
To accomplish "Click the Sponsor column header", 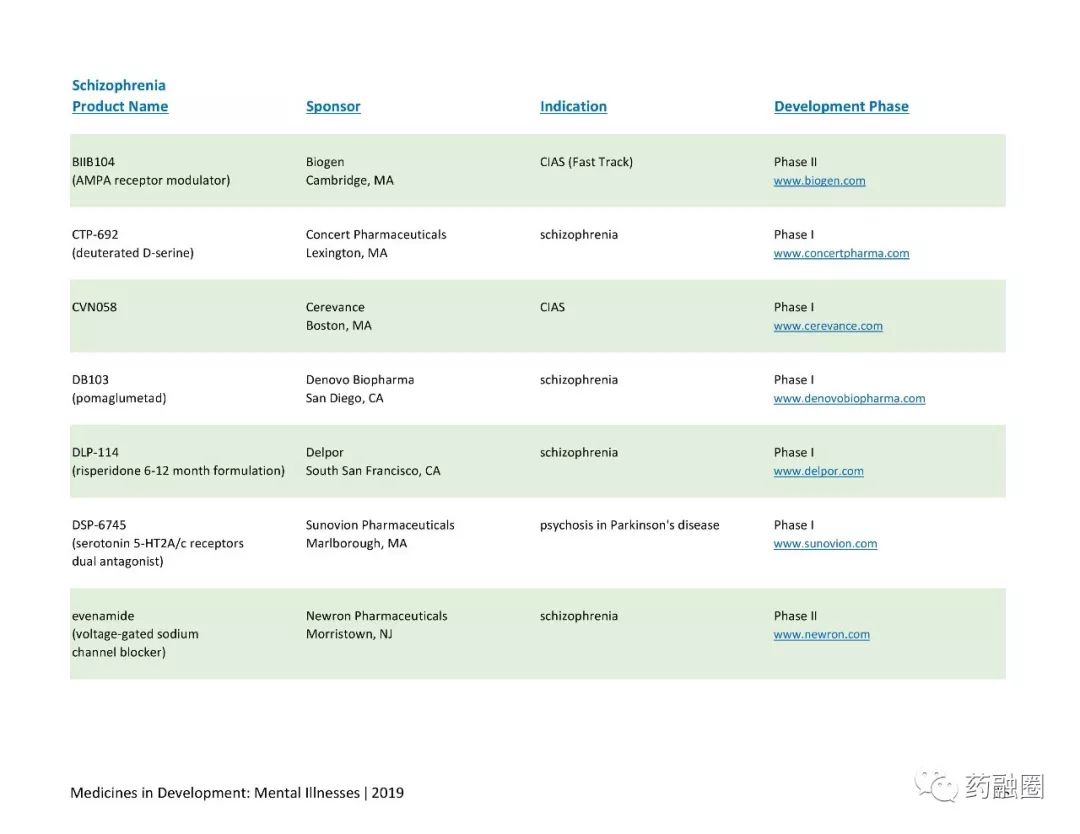I will [333, 107].
